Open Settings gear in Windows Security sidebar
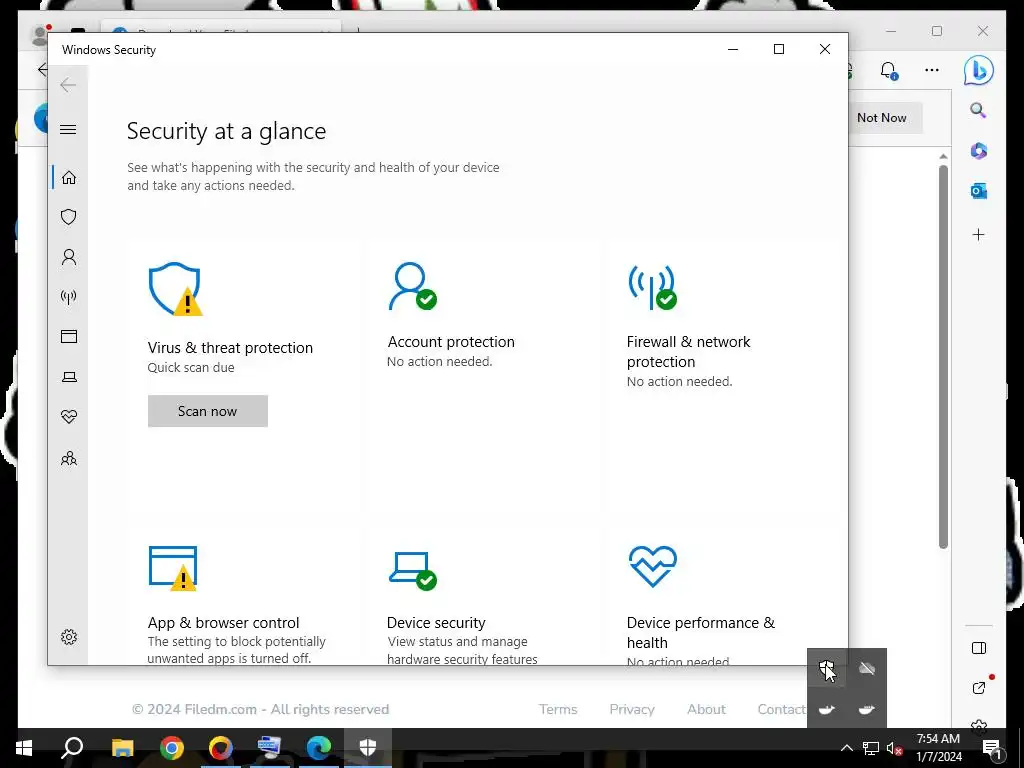The width and height of the screenshot is (1024, 768). click(69, 637)
